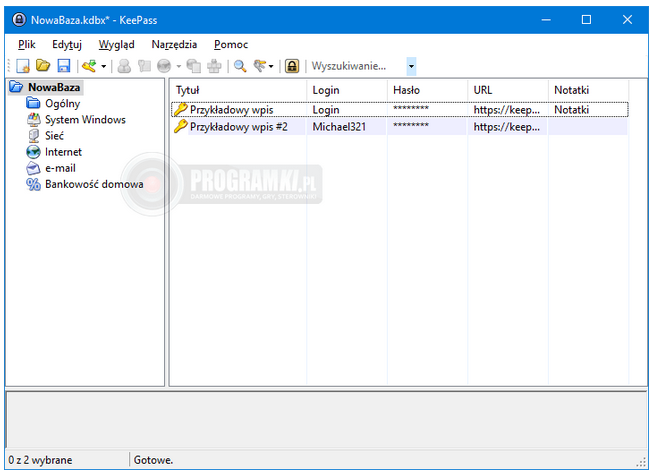Click the window resize grip corner
This screenshot has width=654, height=474.
point(641,461)
